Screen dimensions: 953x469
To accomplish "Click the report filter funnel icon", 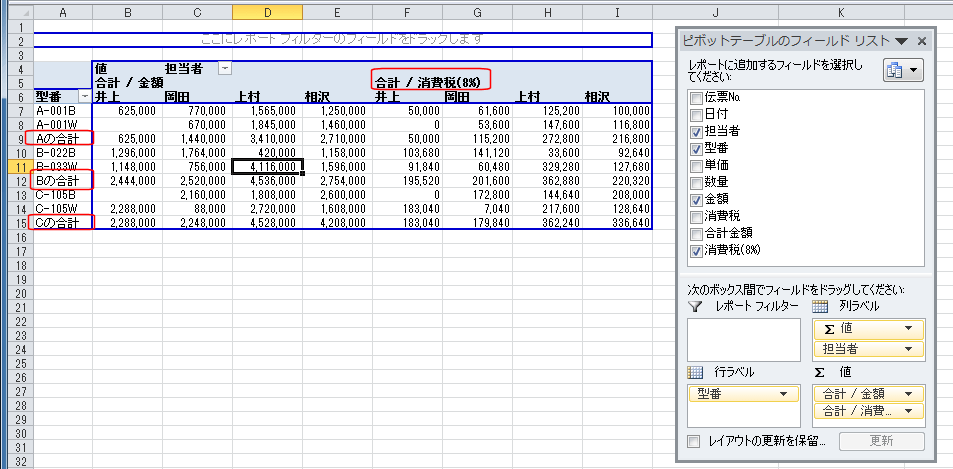I will [696, 305].
